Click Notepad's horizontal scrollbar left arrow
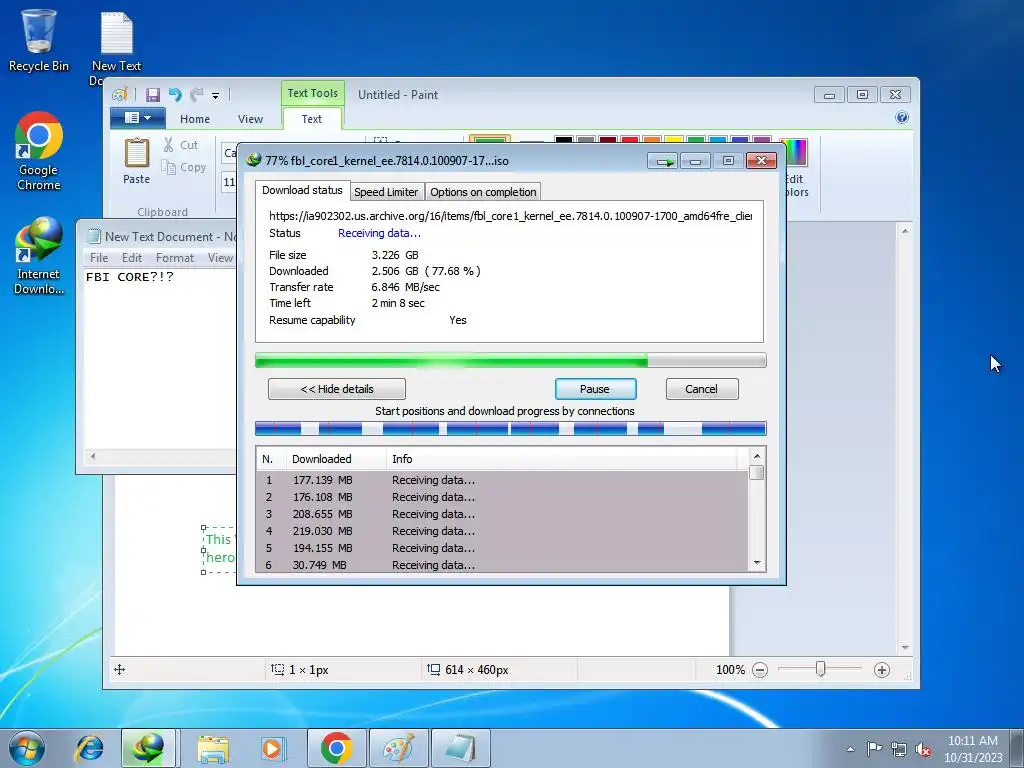The image size is (1024, 768). pos(93,456)
